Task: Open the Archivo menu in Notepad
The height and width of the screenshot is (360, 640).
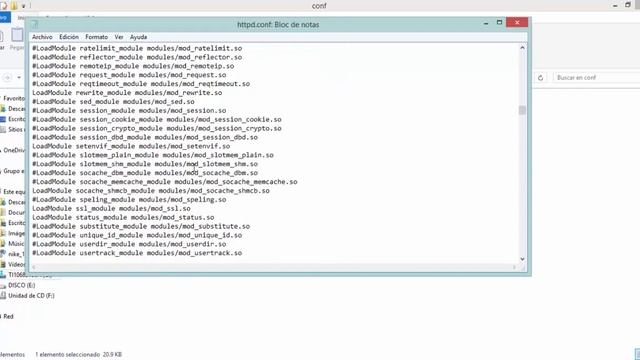Action: click(42, 37)
